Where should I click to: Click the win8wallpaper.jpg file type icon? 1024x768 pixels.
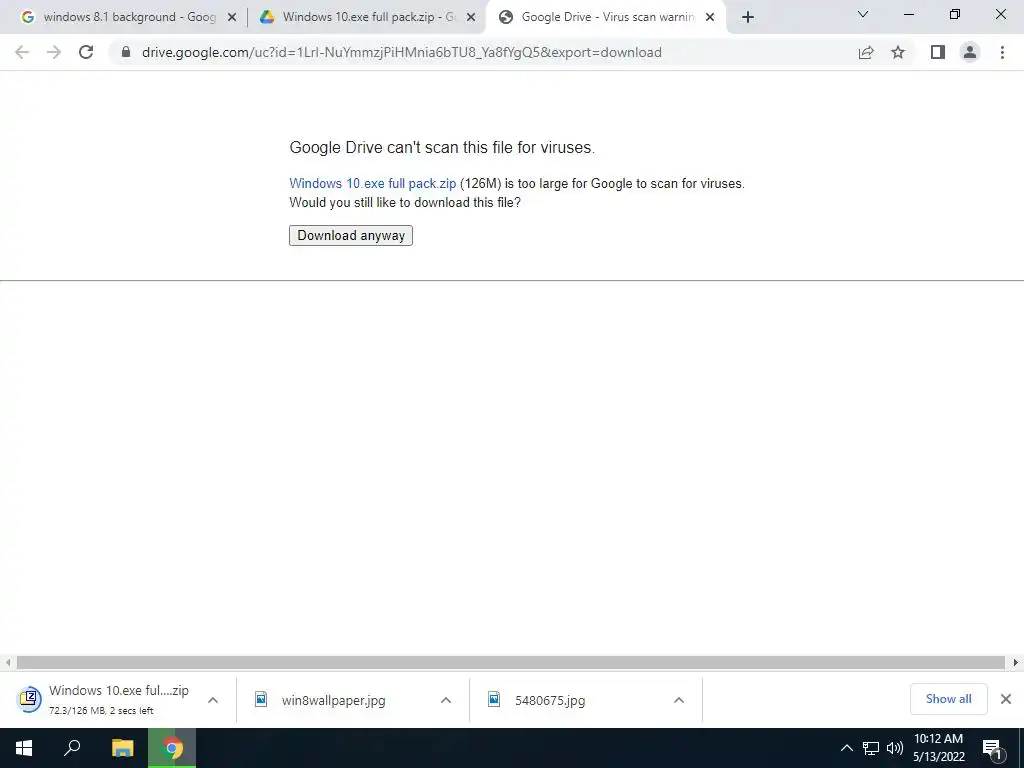click(261, 699)
